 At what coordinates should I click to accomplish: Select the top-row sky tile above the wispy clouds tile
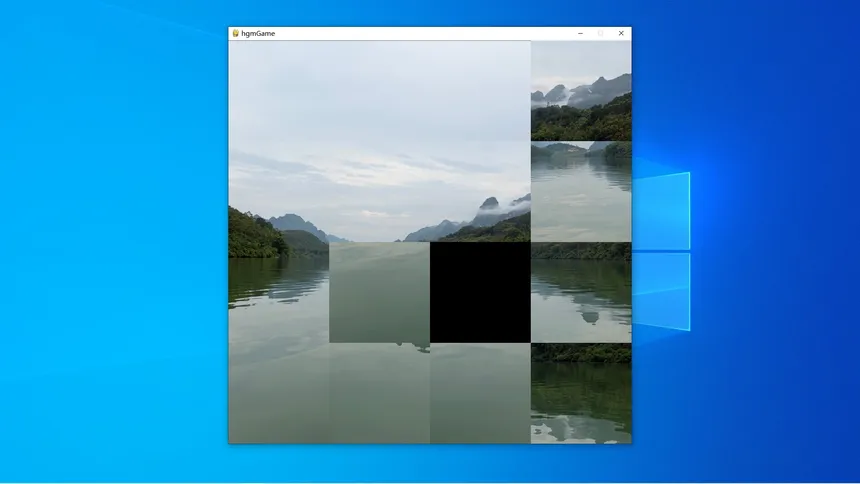click(380, 91)
